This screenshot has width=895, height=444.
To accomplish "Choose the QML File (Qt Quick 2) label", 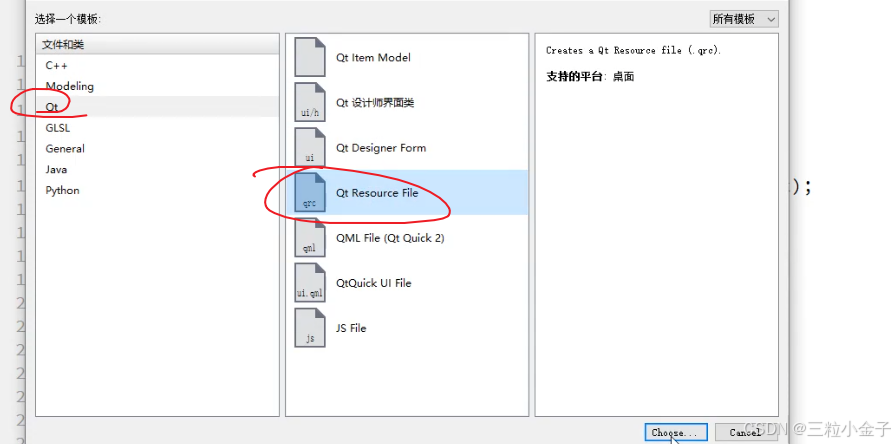I will click(x=390, y=238).
